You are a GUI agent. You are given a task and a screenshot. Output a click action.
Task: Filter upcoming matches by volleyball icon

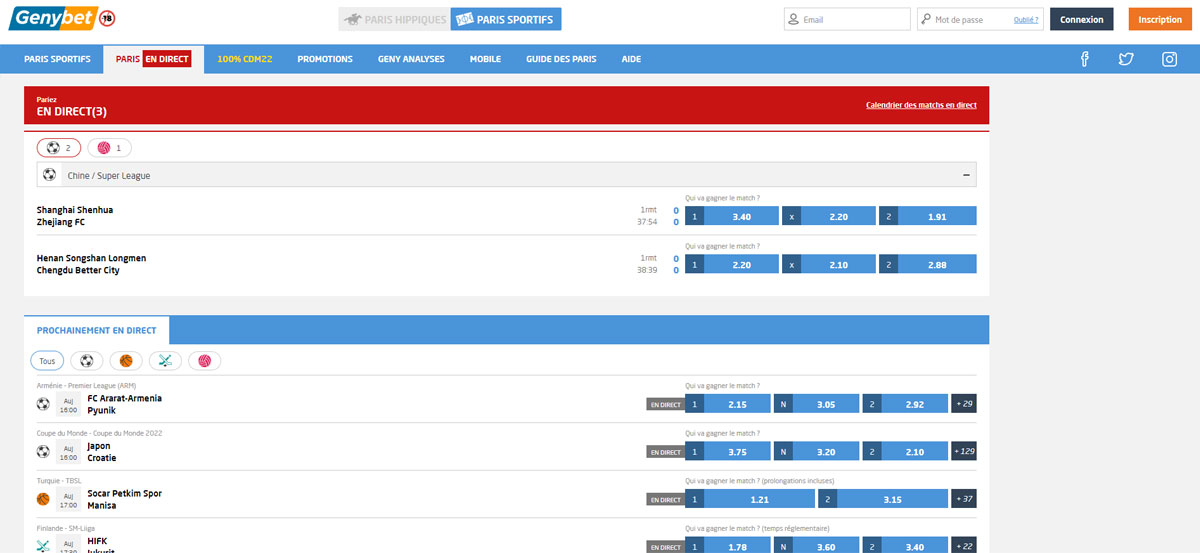204,361
